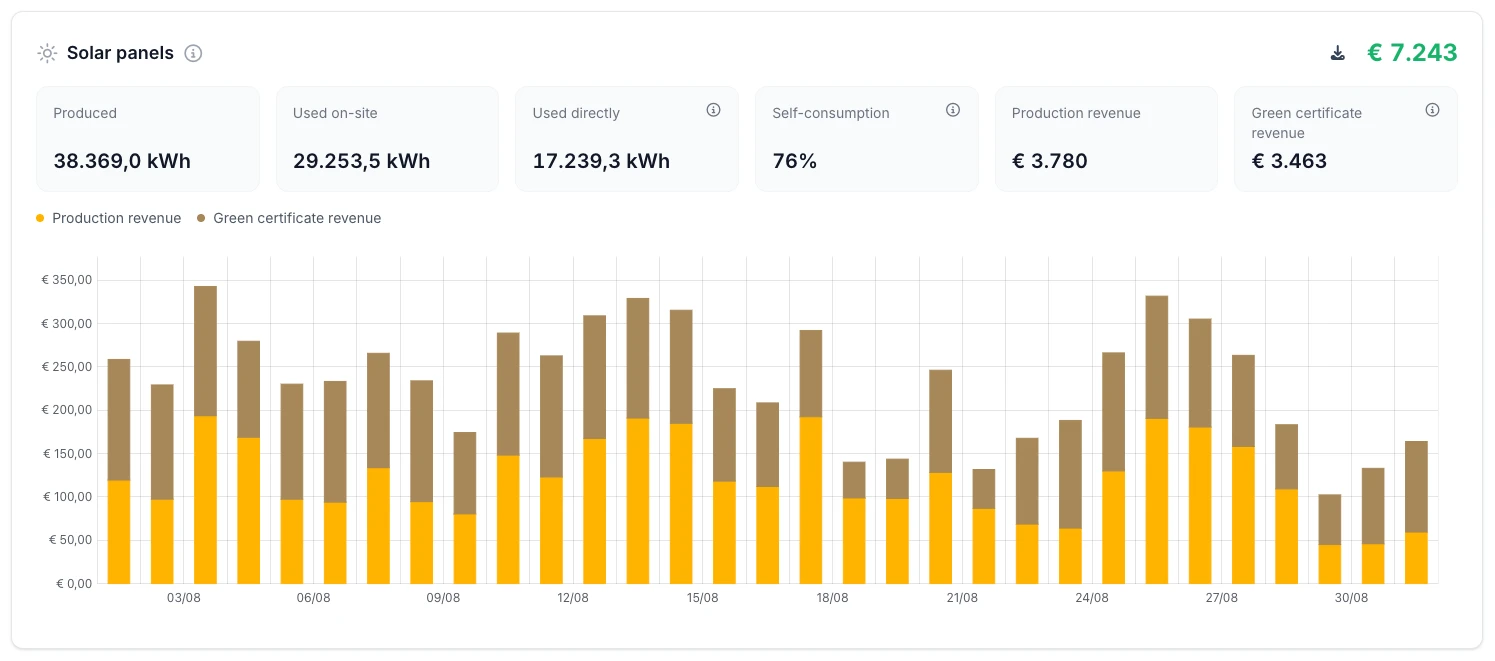Click the € 0,00 axis label
1495x661 pixels.
(x=74, y=583)
